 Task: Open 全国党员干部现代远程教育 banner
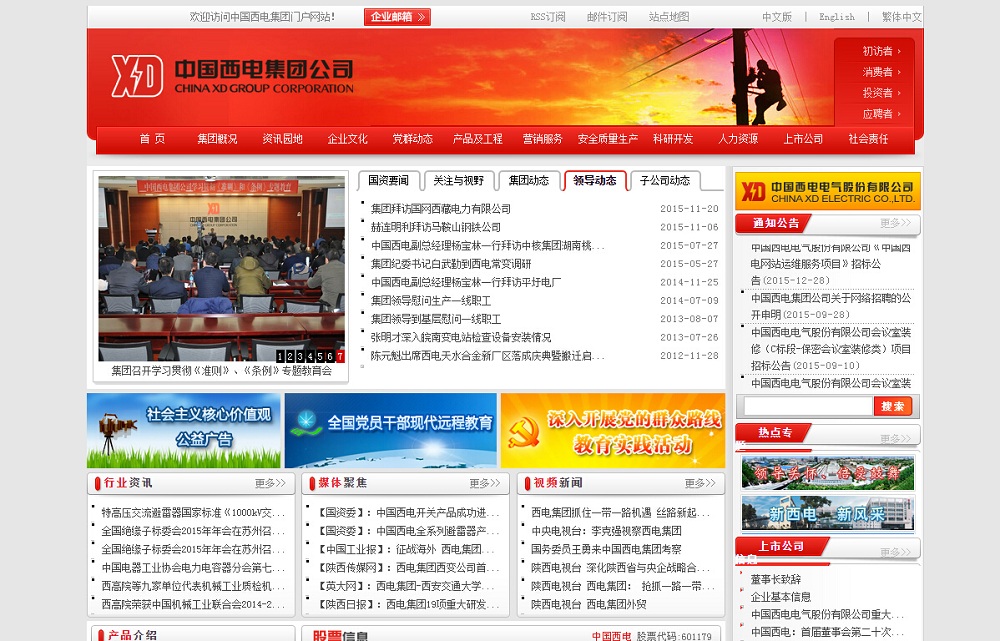tap(391, 431)
